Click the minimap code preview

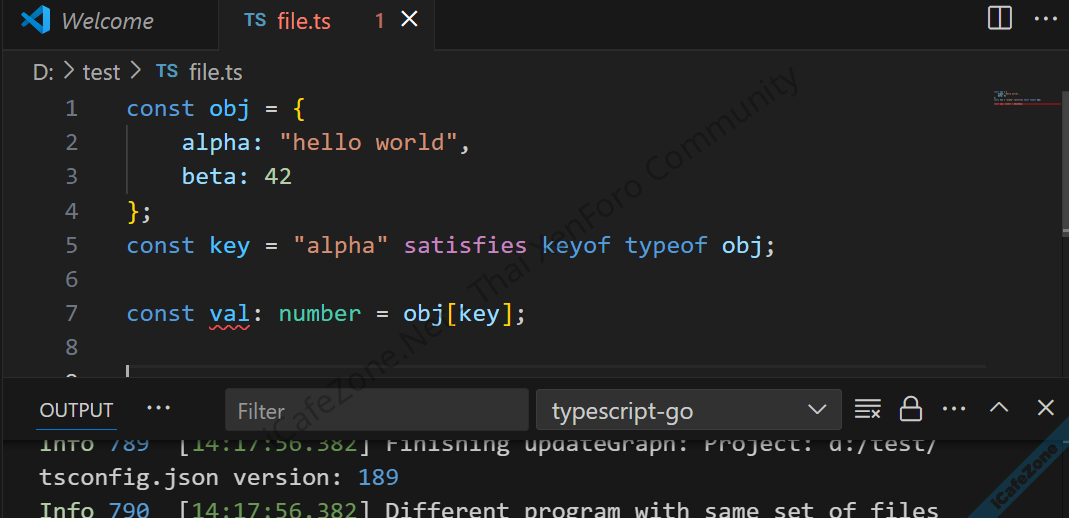(1026, 98)
